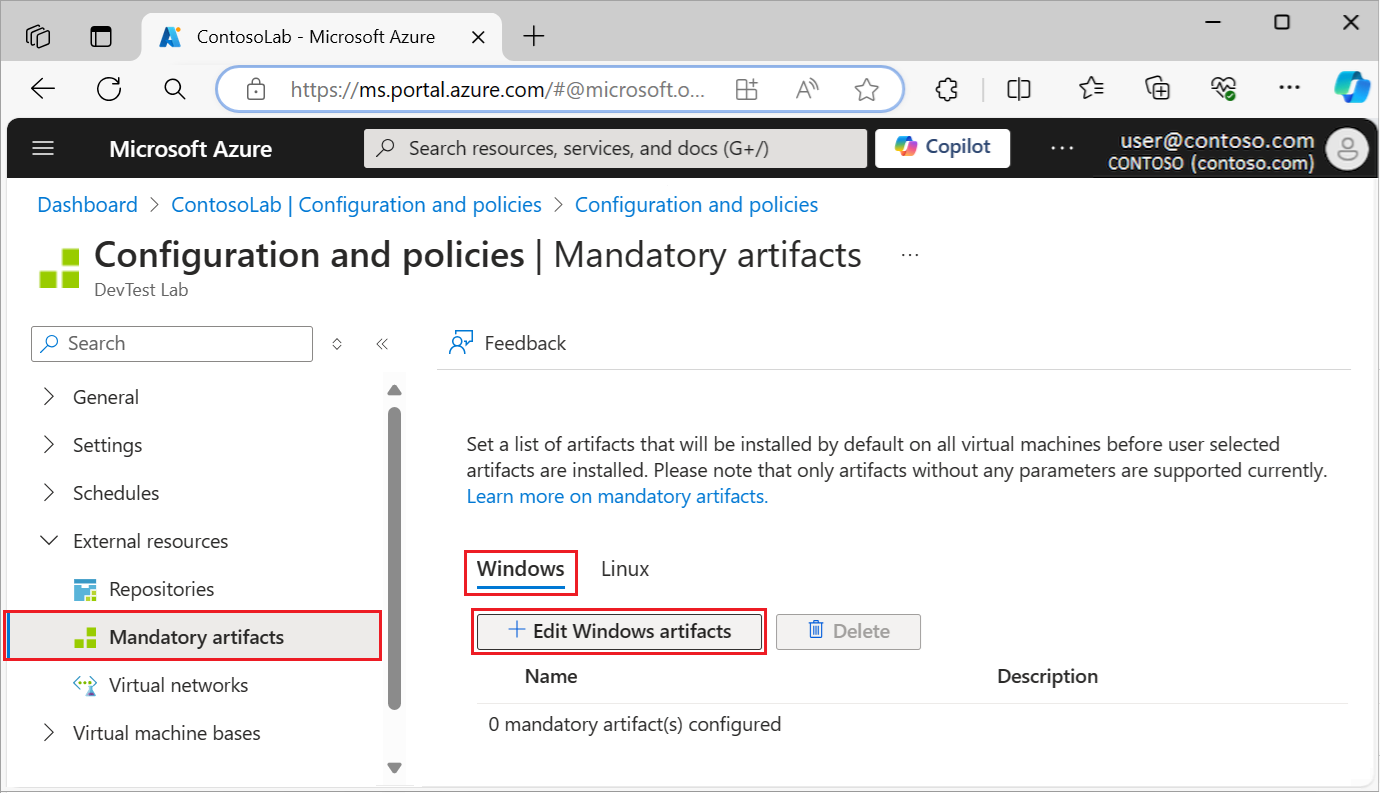Click the Feedback icon in toolbar
Image resolution: width=1380 pixels, height=793 pixels.
point(461,343)
